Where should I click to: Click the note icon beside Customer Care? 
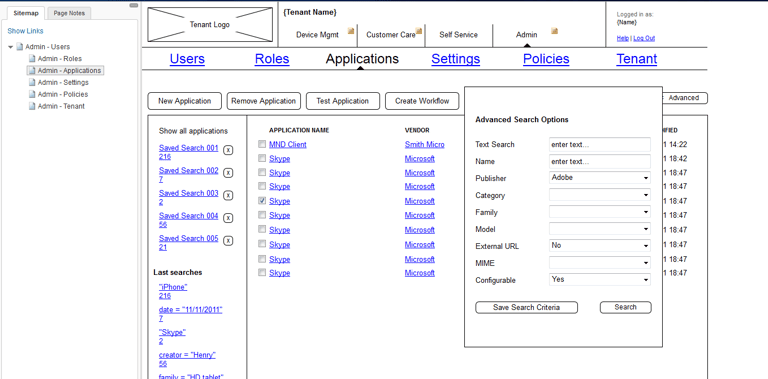click(x=419, y=31)
